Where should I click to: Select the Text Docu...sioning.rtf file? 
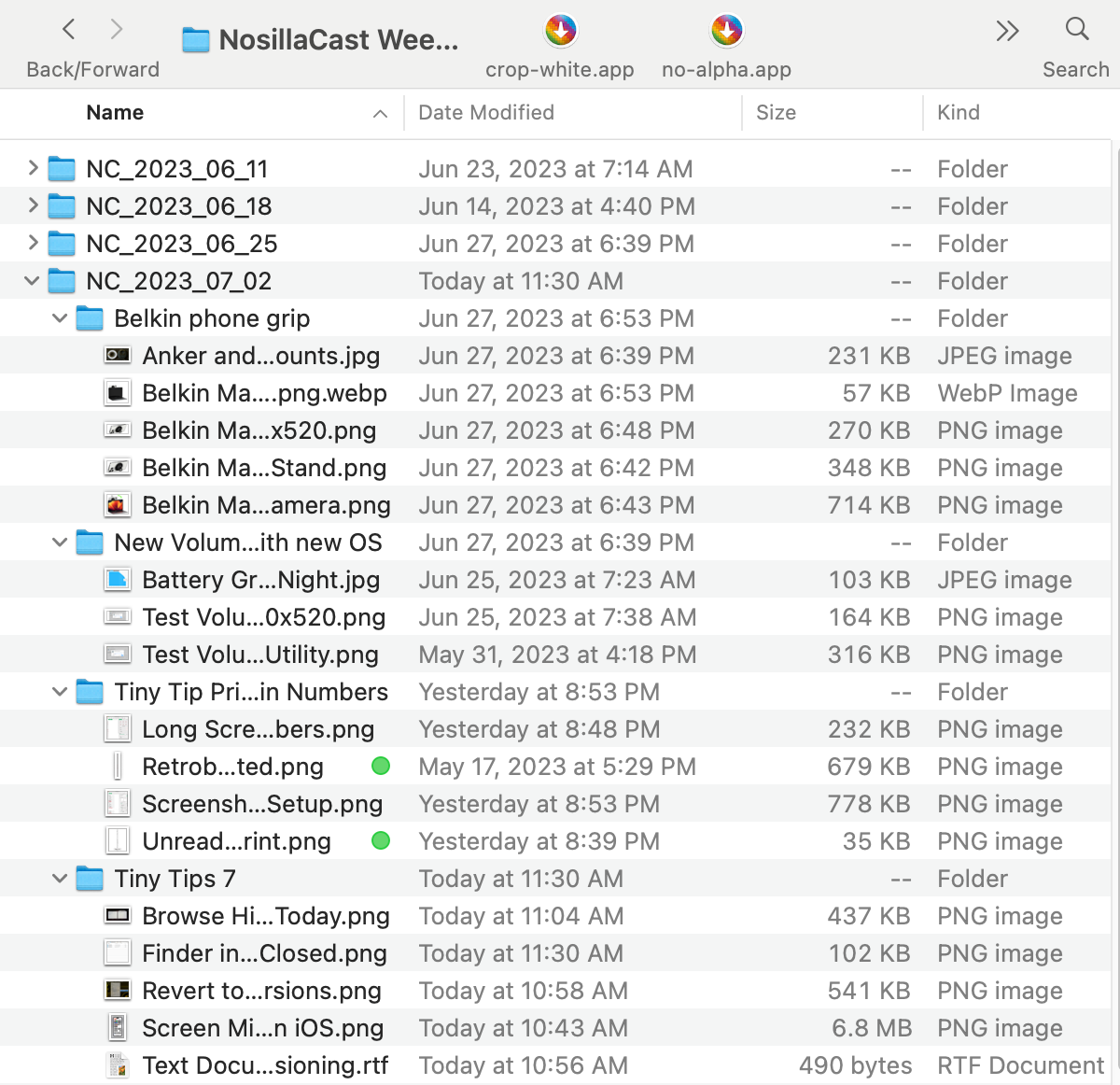pos(265,1065)
